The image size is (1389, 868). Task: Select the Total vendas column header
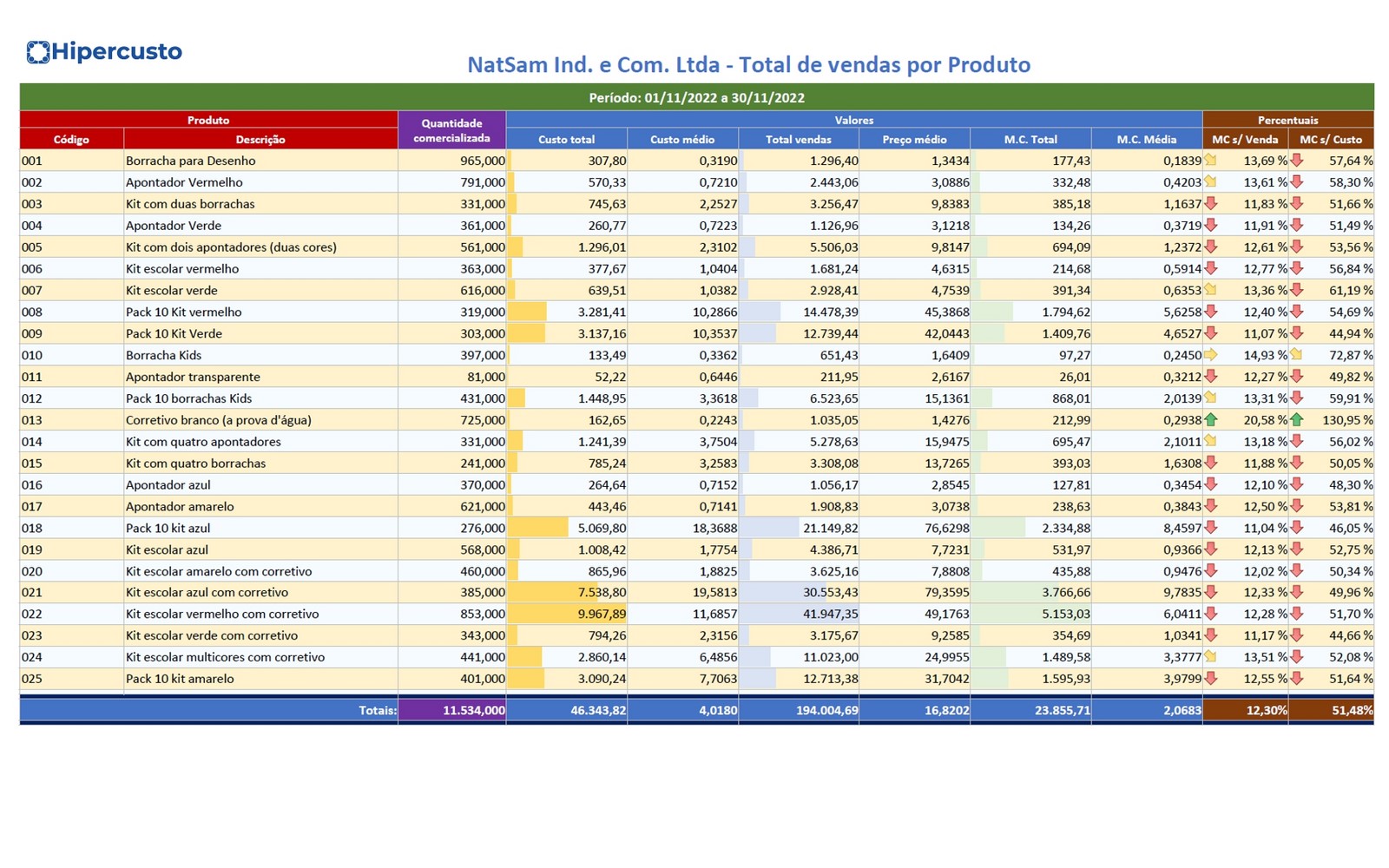click(798, 139)
